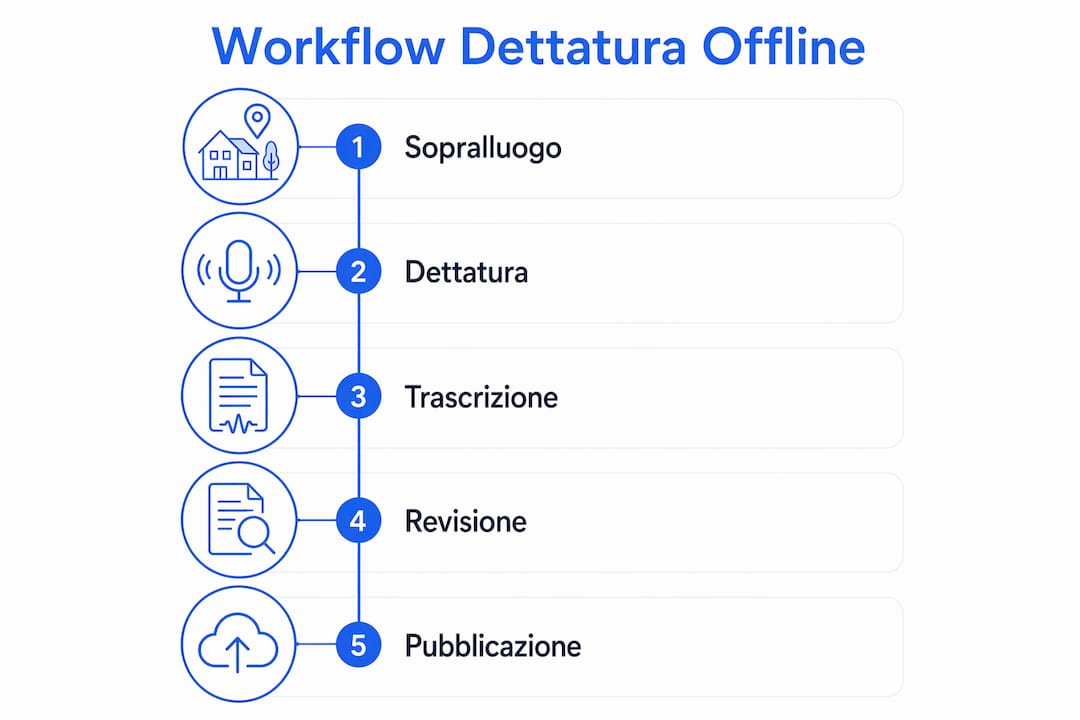Click the Dettatura step label
1080x720 pixels.
pyautogui.click(x=466, y=272)
